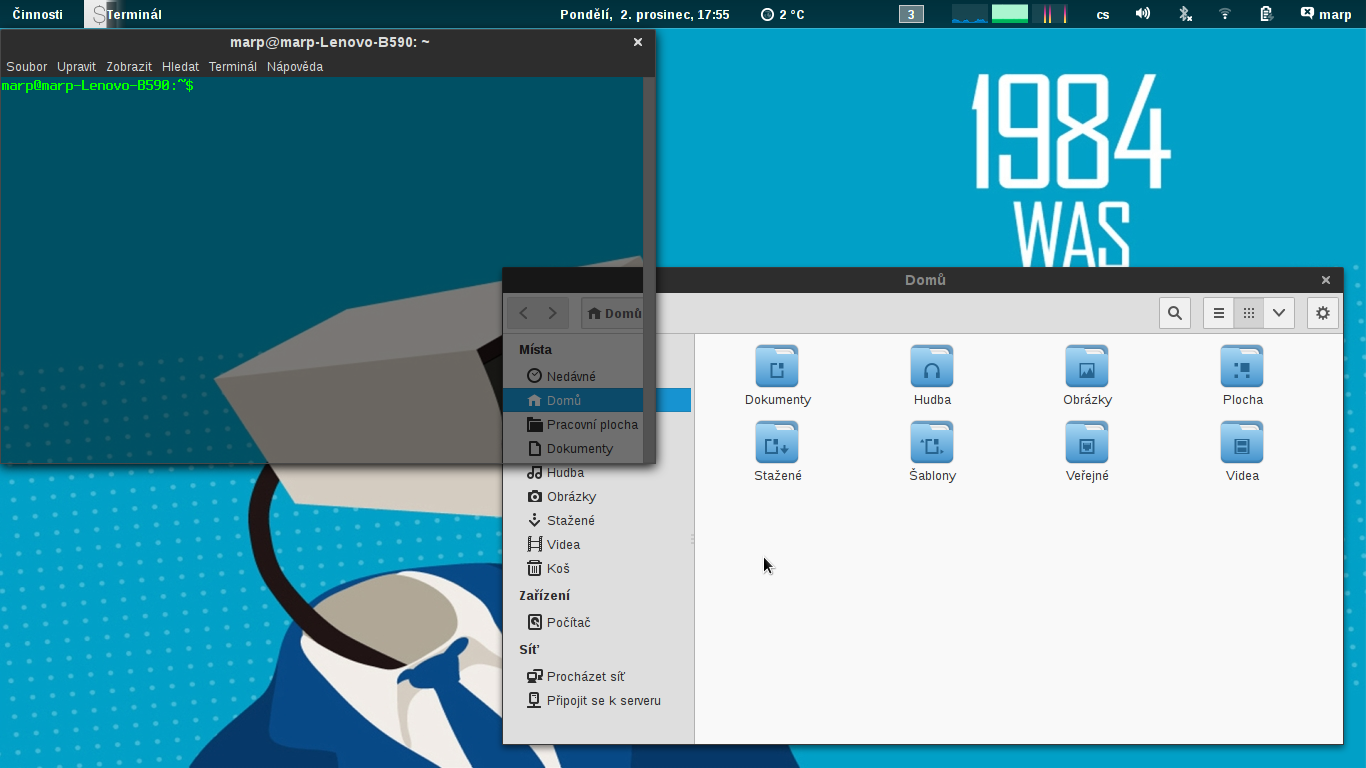Open view options dropdown arrow
The width and height of the screenshot is (1366, 768).
point(1279,313)
